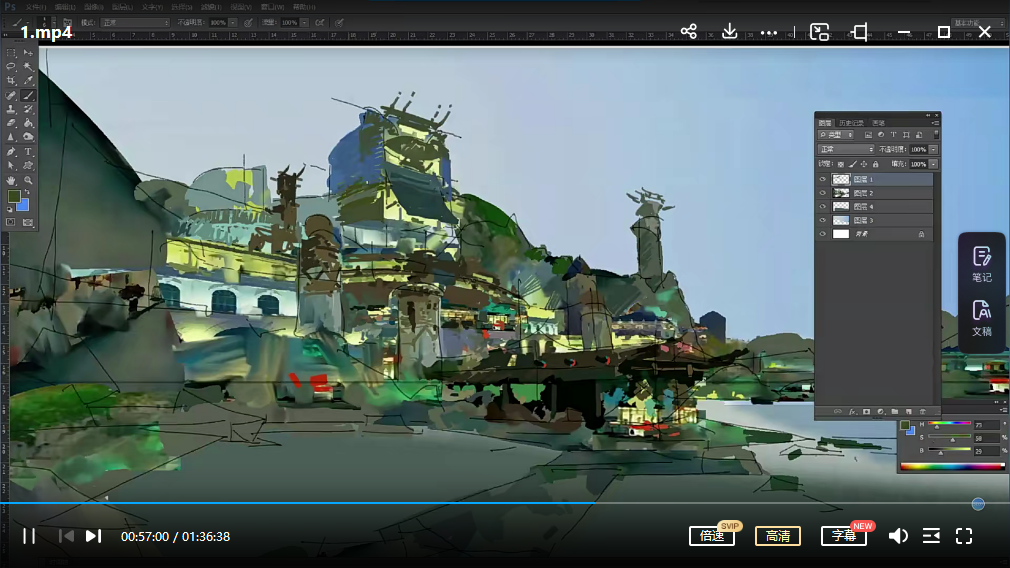Open layer blend mode dropdown
Viewport: 1010px width, 568px height.
tap(846, 149)
